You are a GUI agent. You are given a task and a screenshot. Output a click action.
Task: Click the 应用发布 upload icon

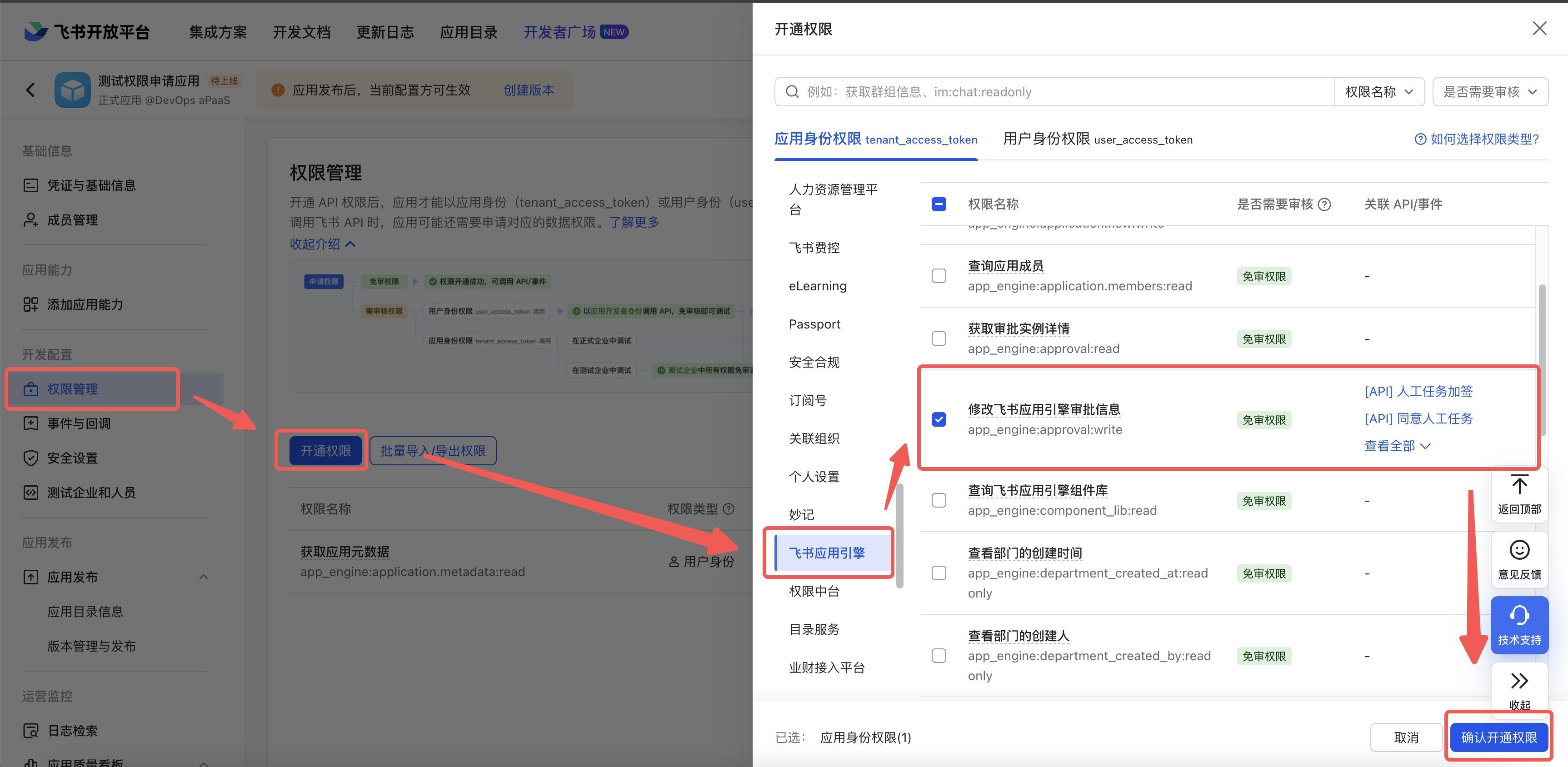30,577
